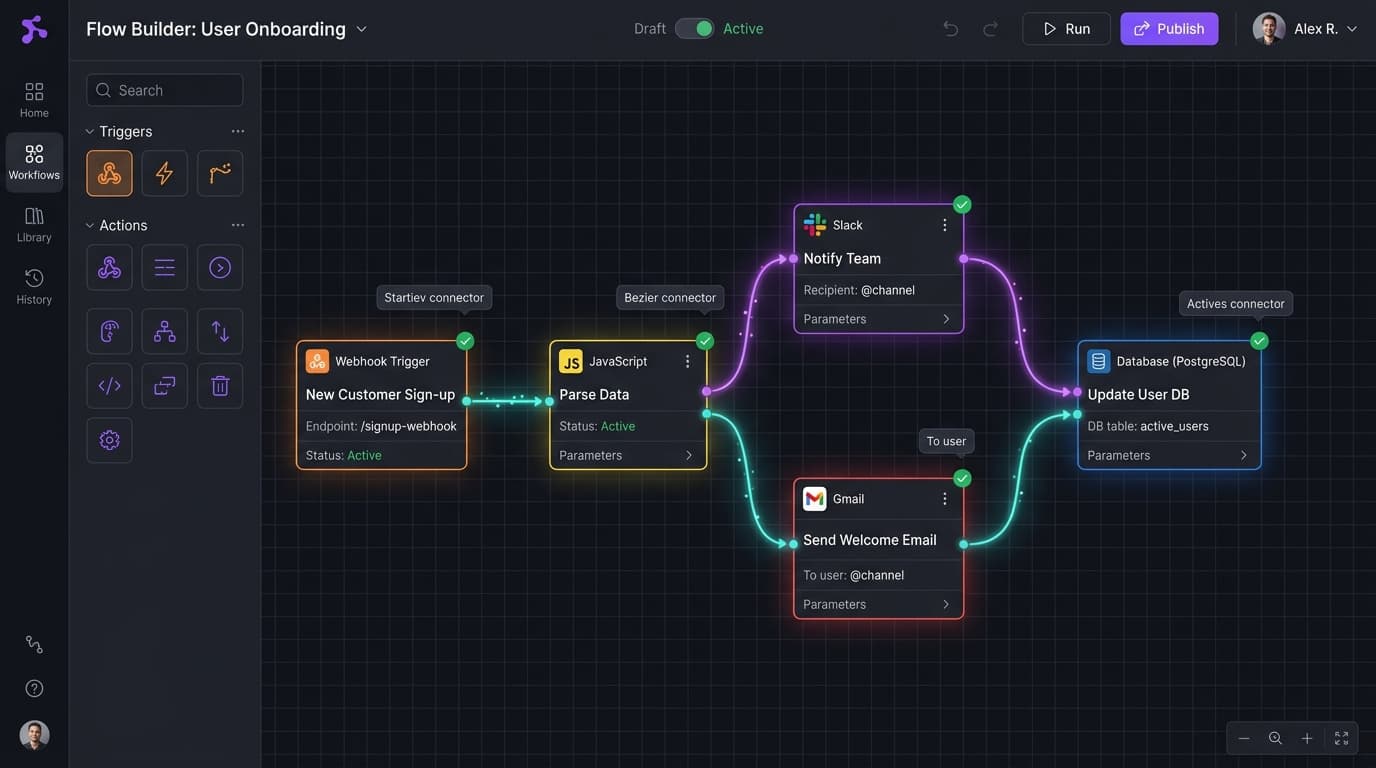This screenshot has width=1376, height=768.
Task: Add the purple webhook action from Actions
Action: pyautogui.click(x=109, y=267)
